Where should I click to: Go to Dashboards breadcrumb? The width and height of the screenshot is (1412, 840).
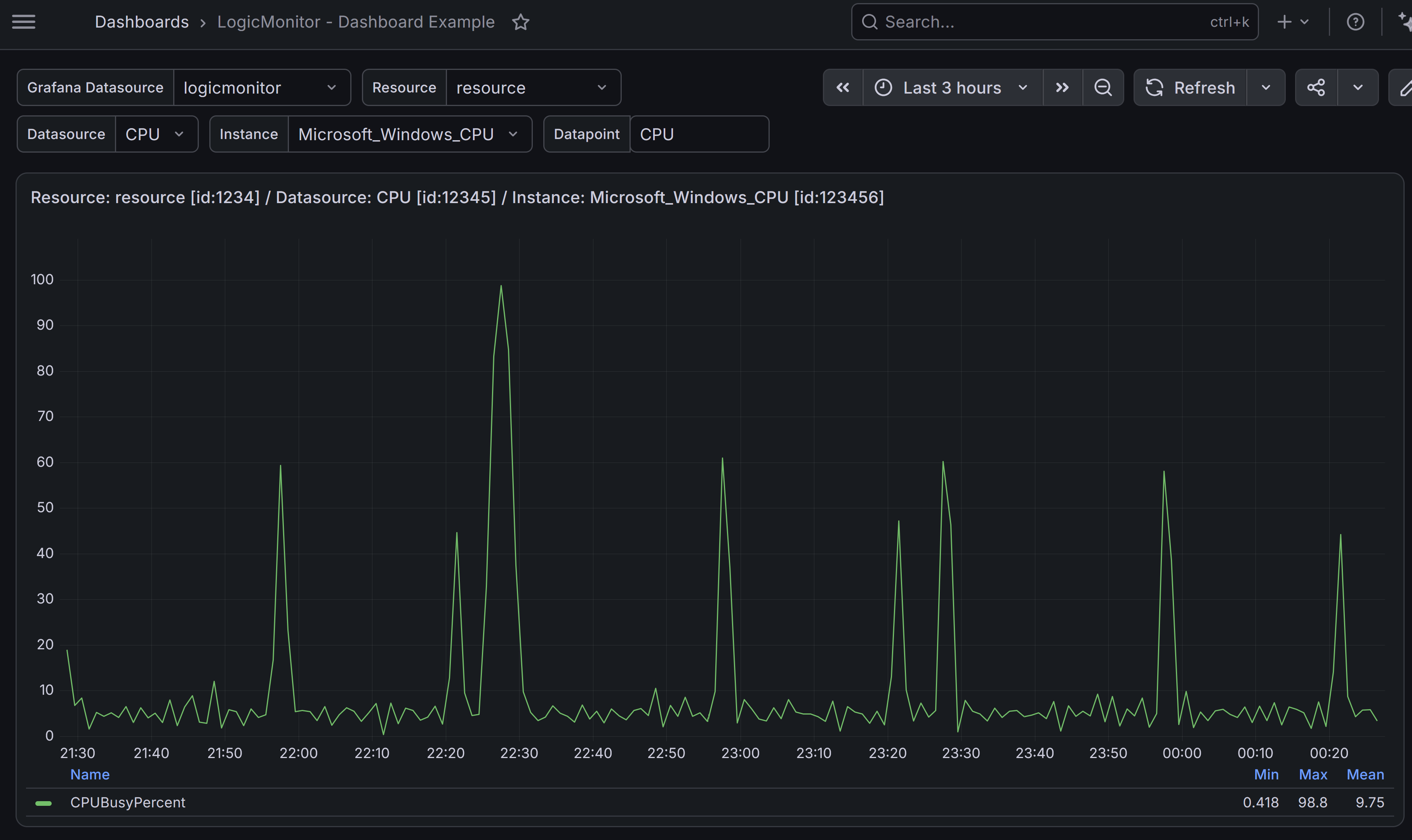coord(141,22)
